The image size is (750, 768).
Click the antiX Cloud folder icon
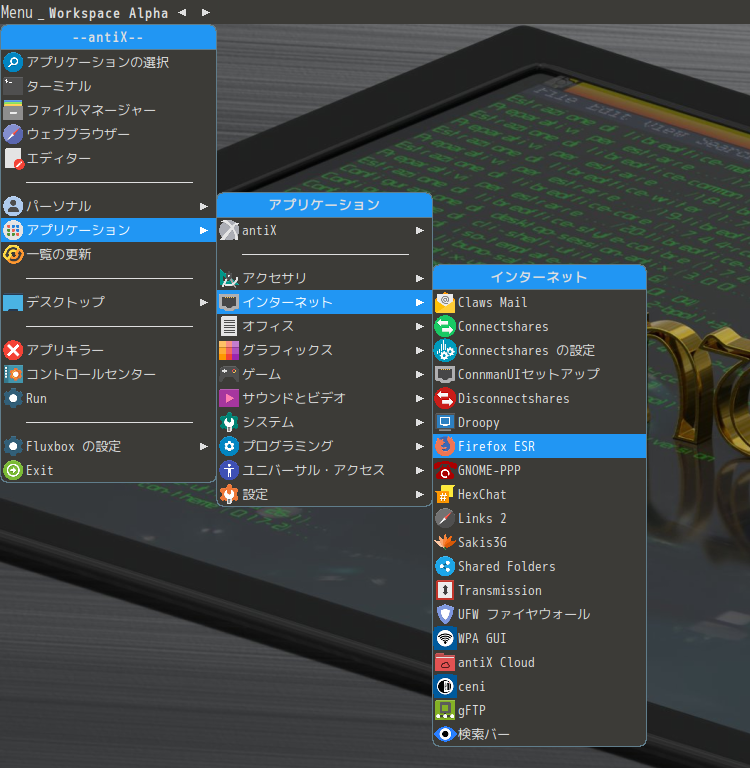[x=445, y=662]
